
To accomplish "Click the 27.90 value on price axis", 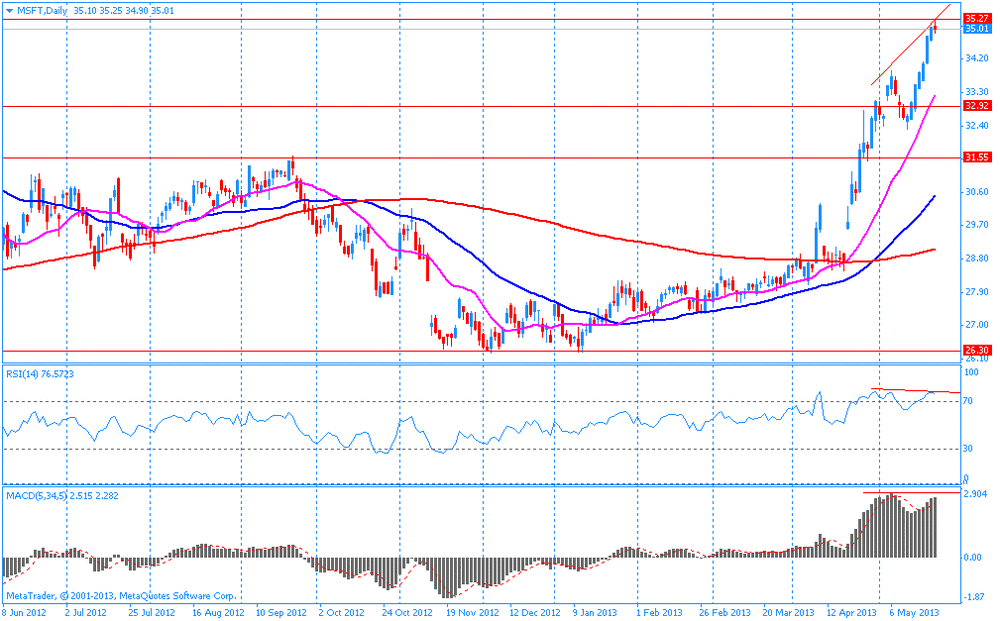I will pyautogui.click(x=977, y=292).
